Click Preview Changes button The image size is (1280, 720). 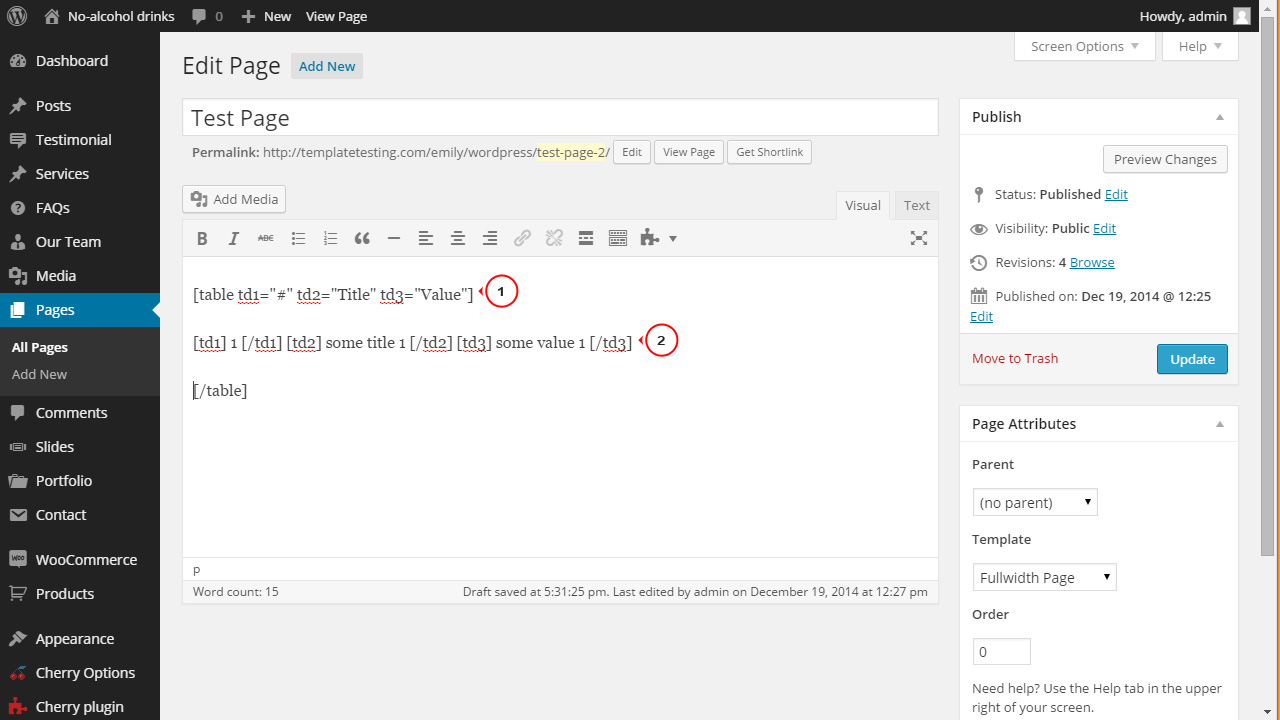click(1165, 159)
